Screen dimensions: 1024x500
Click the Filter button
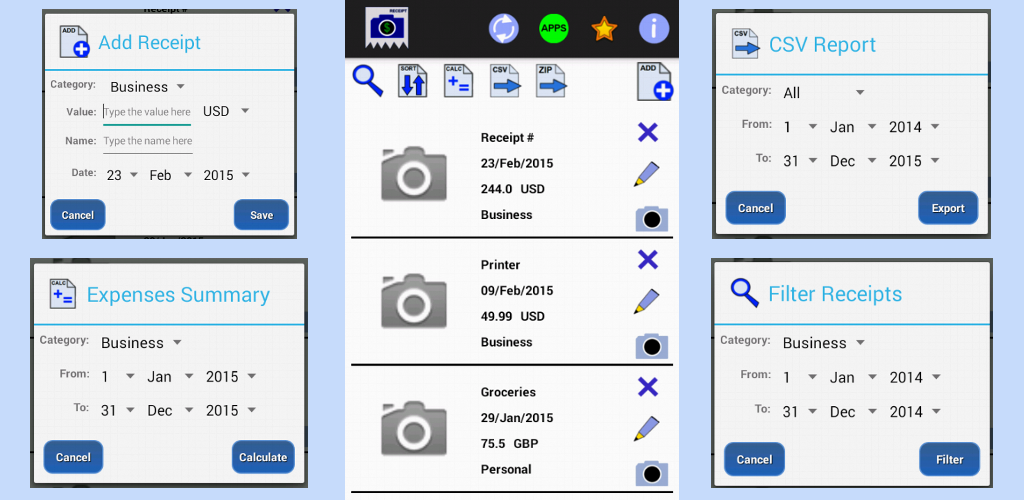(950, 460)
